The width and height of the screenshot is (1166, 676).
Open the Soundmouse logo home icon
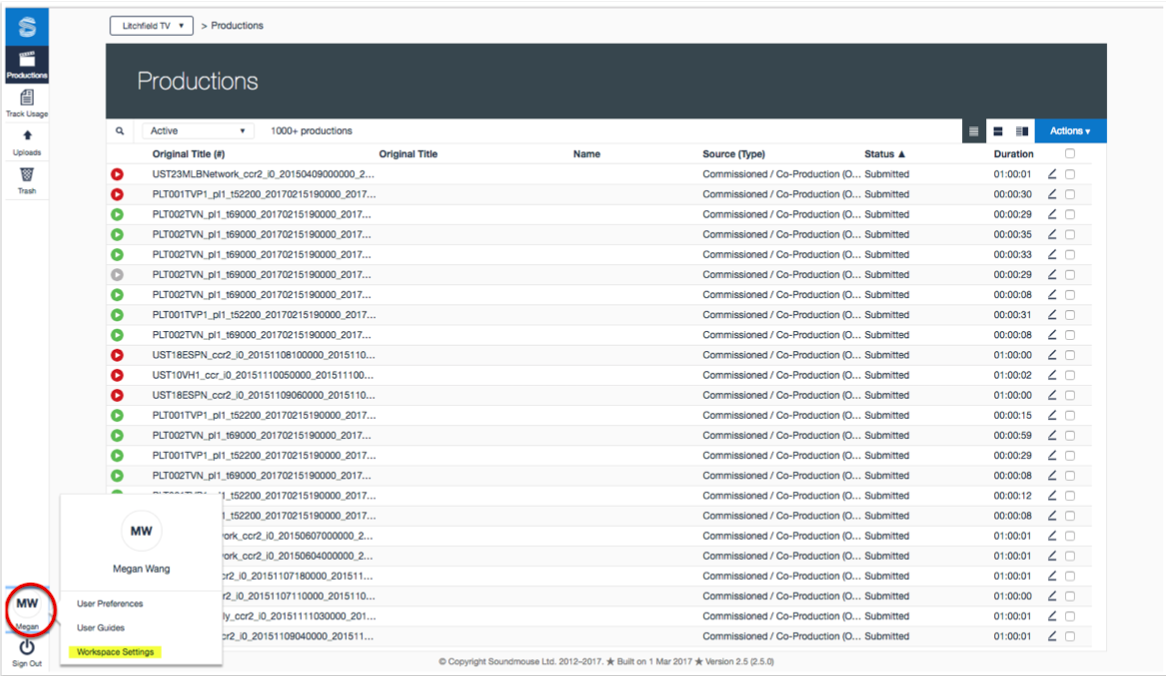click(27, 27)
